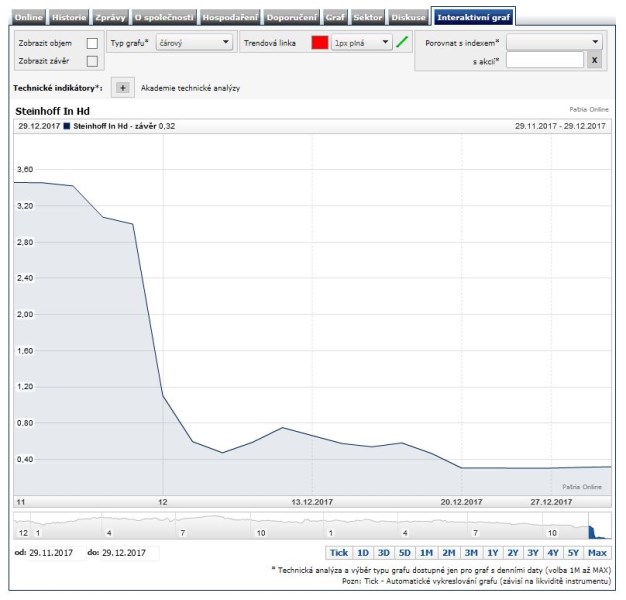This screenshot has width=626, height=600.
Task: Open the Zprávy tab
Action: tap(110, 17)
